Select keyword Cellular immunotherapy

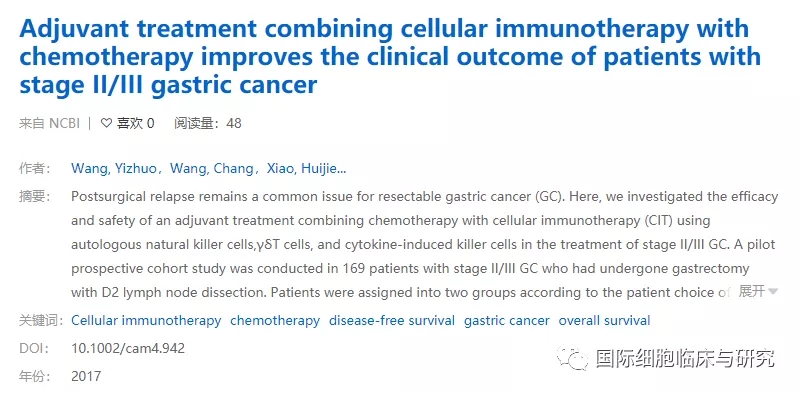point(146,321)
